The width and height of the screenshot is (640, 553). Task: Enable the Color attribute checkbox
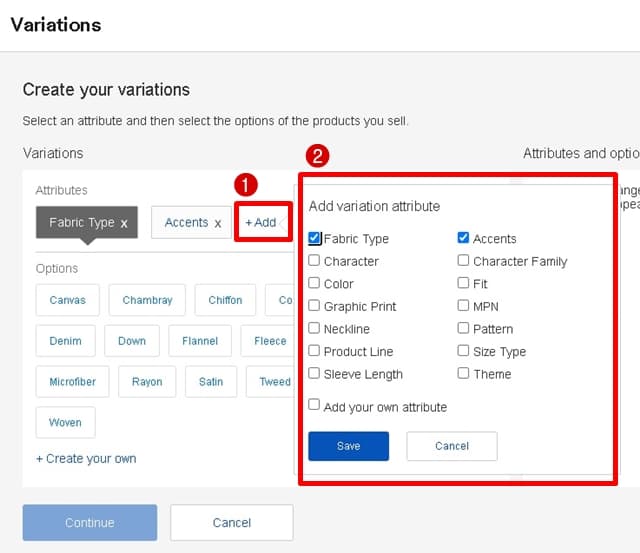315,284
